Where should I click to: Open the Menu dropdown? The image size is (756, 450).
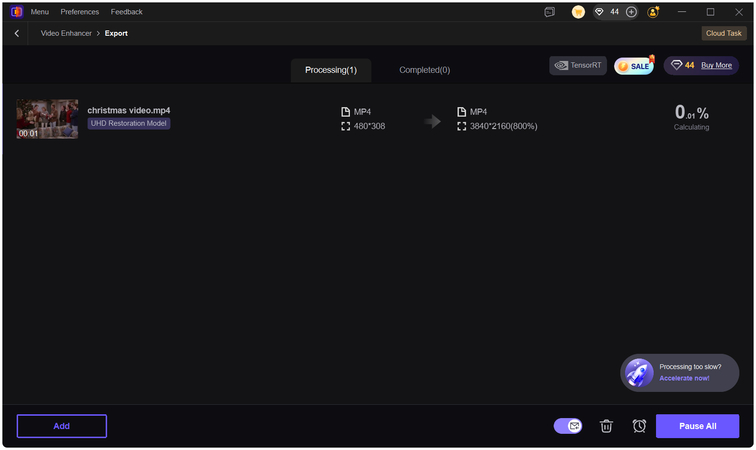39,12
